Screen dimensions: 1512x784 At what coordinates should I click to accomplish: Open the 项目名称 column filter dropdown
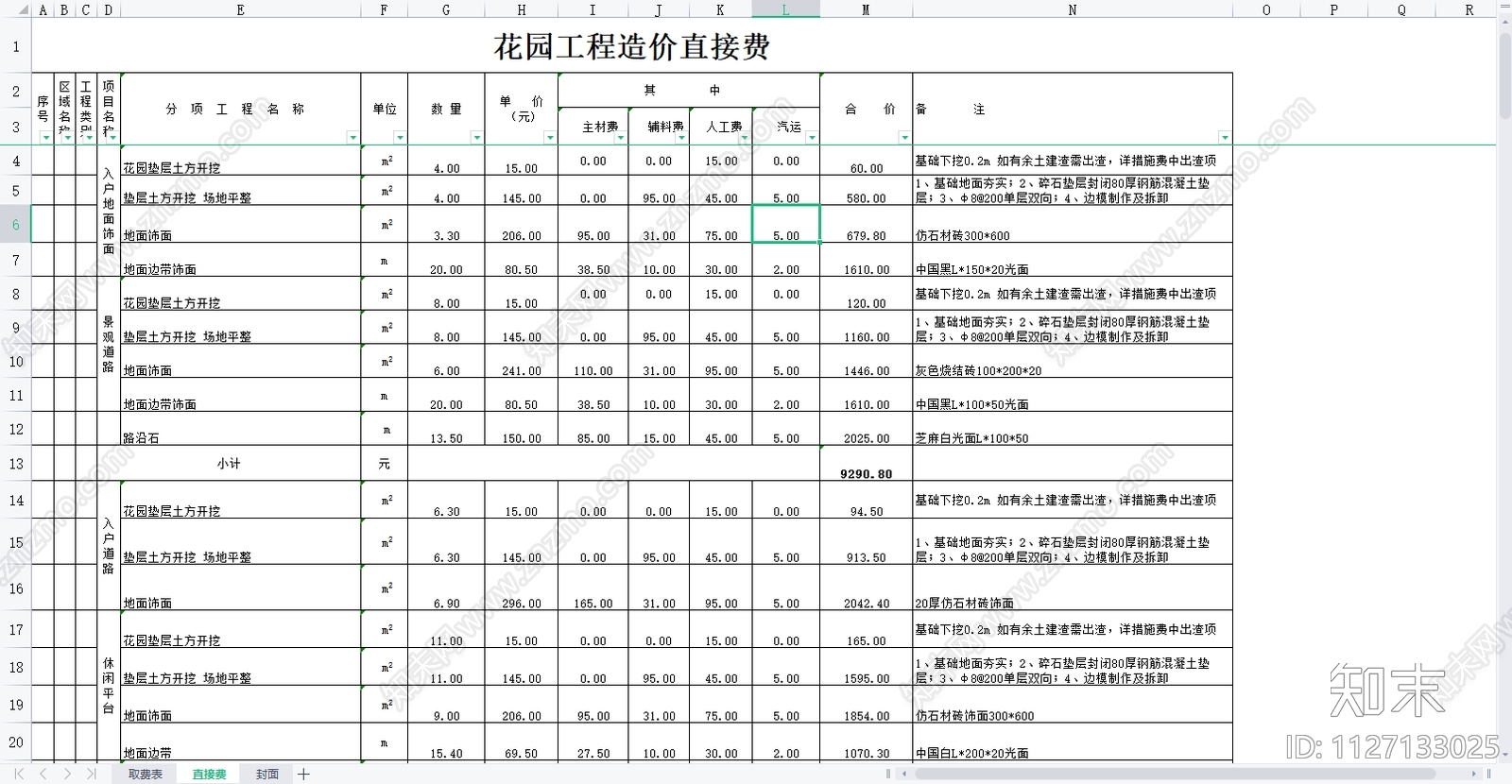tap(113, 138)
